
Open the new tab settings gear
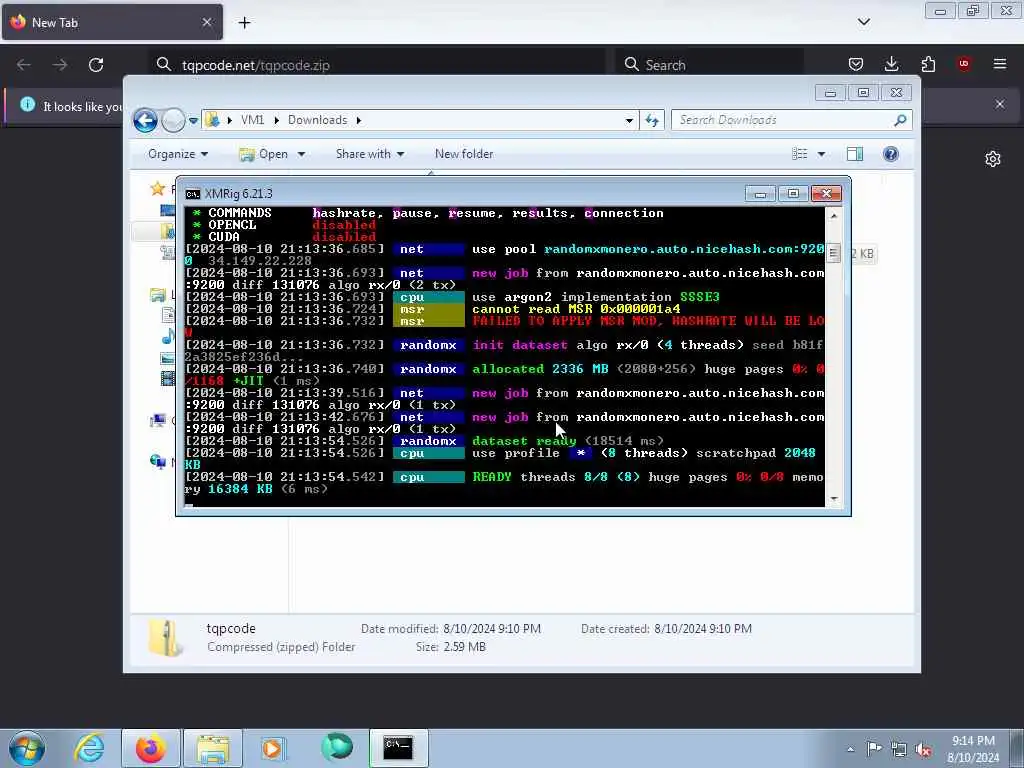pos(993,159)
